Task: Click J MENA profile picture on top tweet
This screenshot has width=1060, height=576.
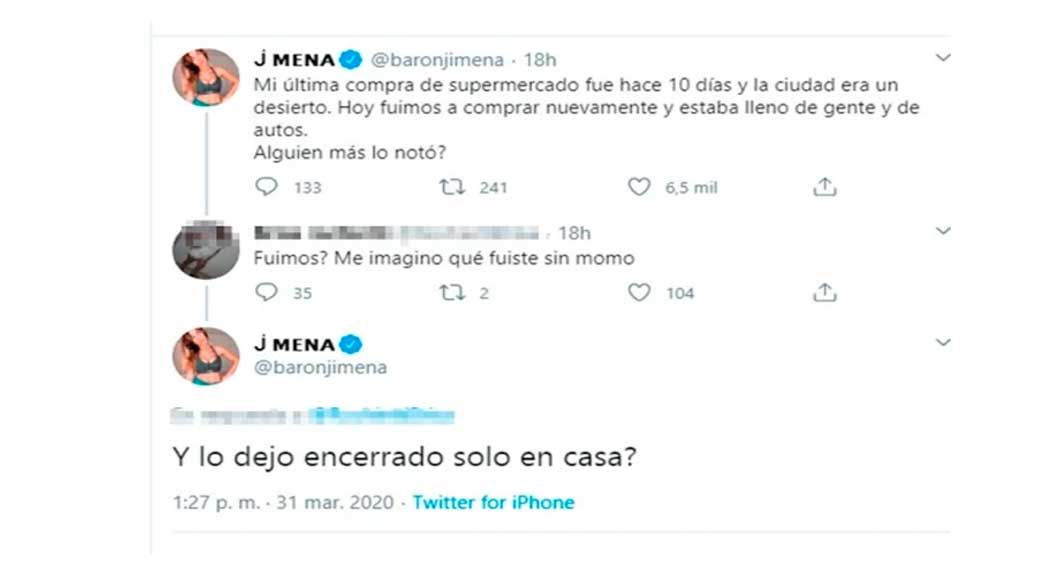Action: (207, 77)
